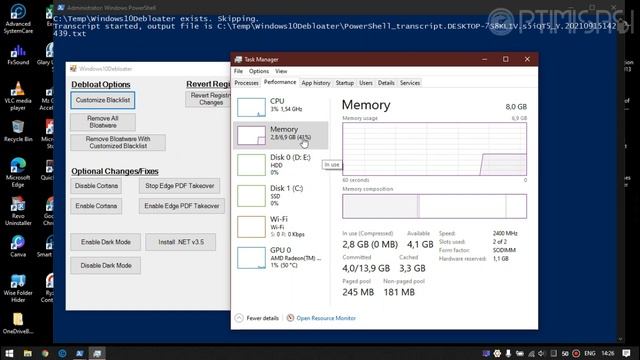Select the Memory performance item
The width and height of the screenshot is (640, 360).
point(281,135)
